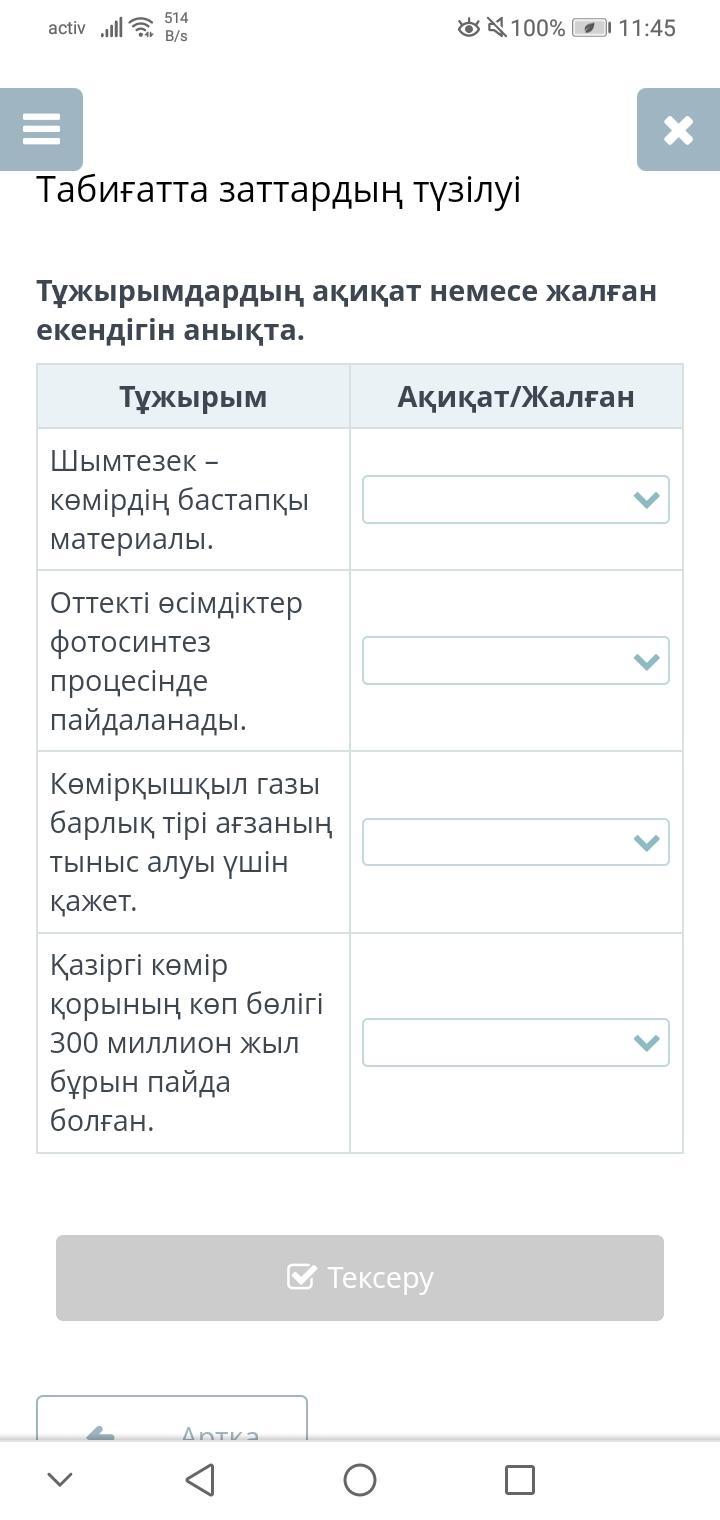
Task: Go back with the Артқа button
Action: (172, 1420)
